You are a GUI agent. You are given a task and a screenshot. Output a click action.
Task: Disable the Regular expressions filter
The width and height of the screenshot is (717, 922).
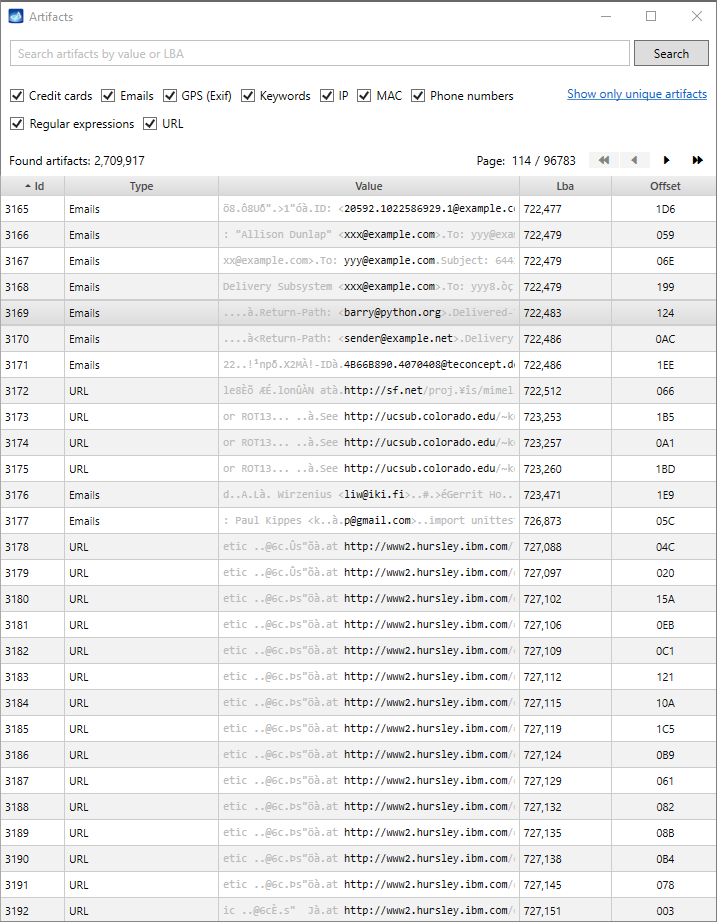click(x=17, y=123)
